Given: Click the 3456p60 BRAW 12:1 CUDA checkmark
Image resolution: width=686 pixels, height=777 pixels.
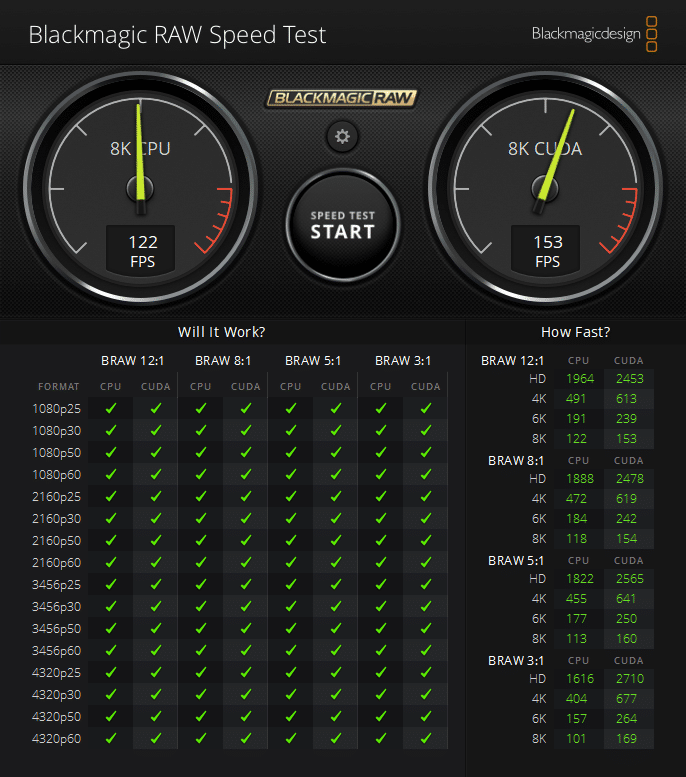Looking at the screenshot, I should coord(156,650).
